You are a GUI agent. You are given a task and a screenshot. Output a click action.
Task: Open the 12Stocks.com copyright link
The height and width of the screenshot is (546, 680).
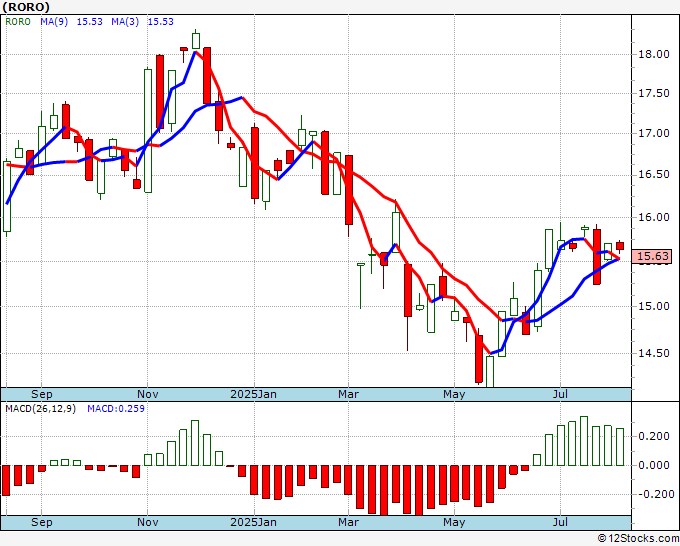click(x=638, y=538)
